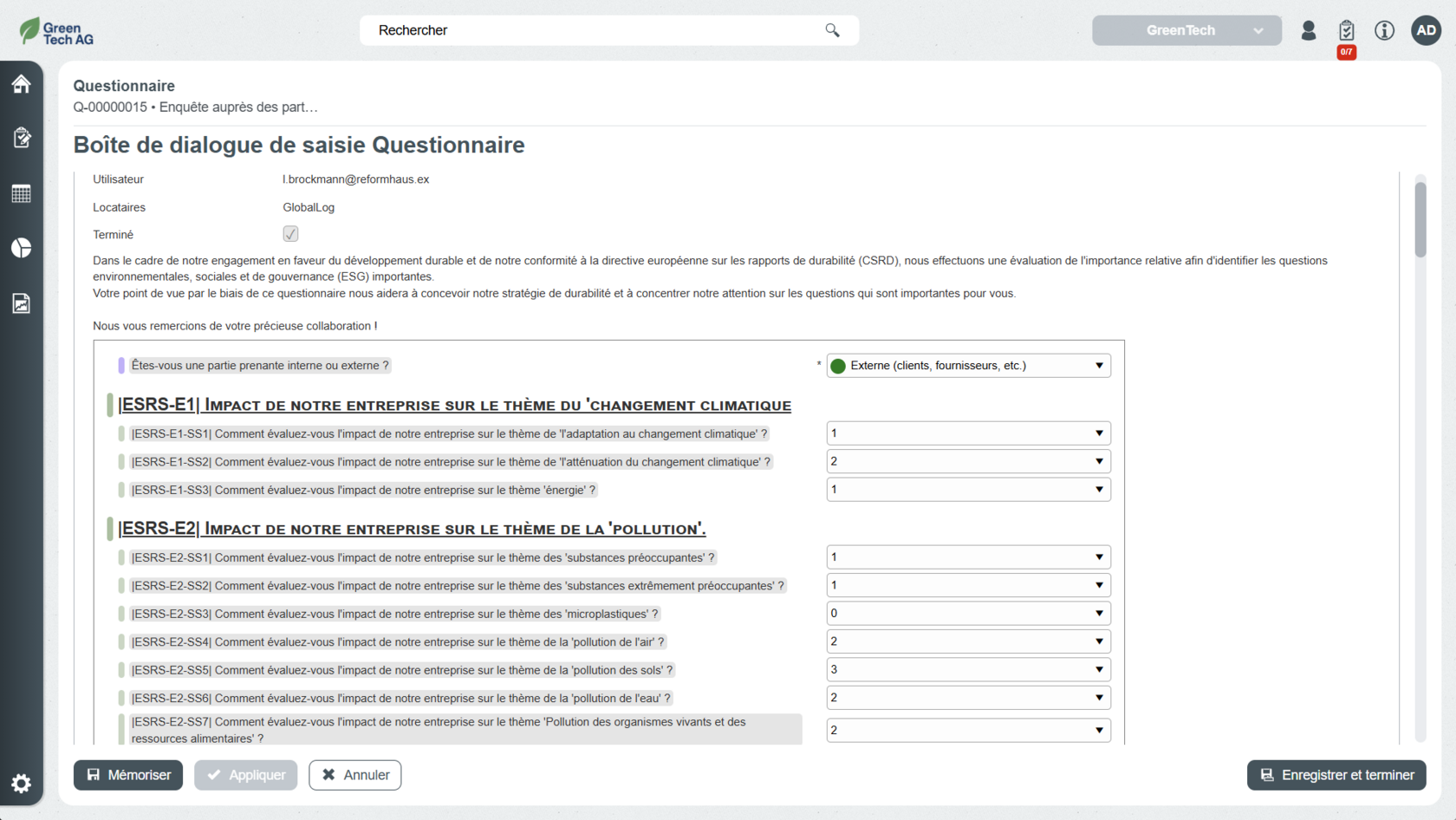Open the table grid sidebar icon

click(22, 193)
